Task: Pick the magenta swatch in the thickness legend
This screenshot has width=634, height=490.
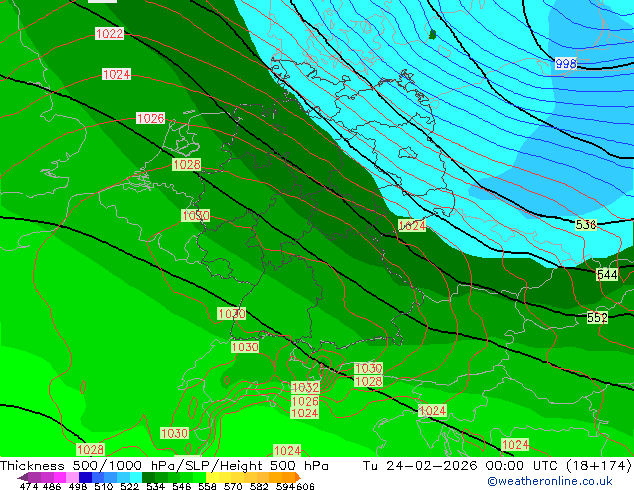Action: [60, 477]
